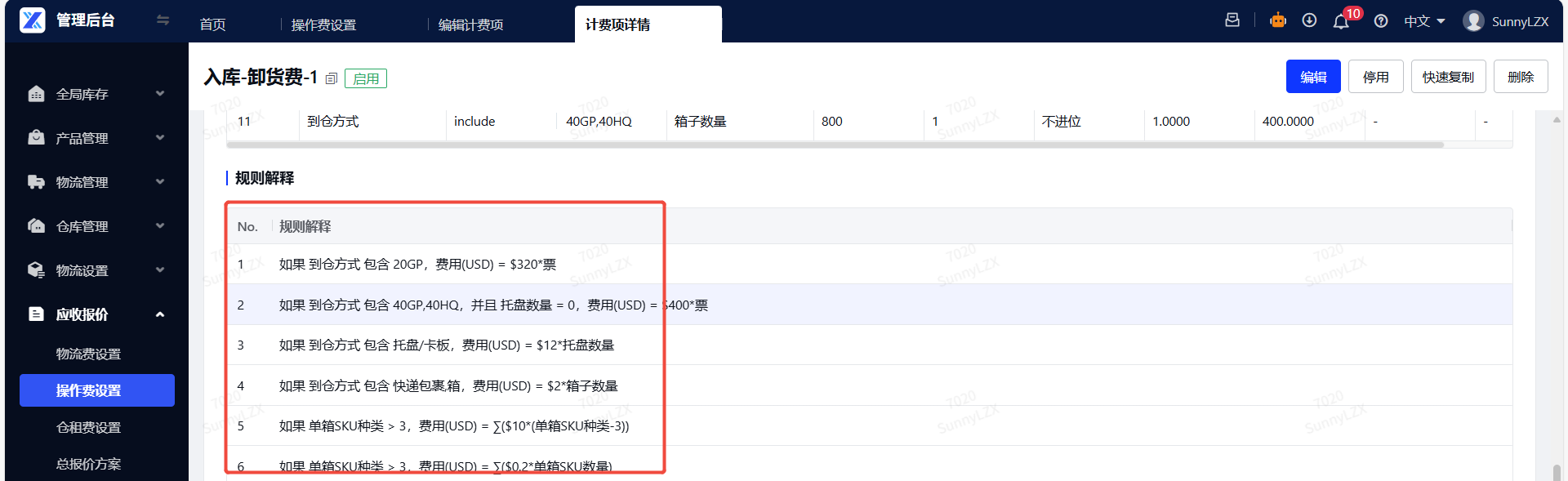Expand the 全局库存 menu
The height and width of the screenshot is (481, 1568).
[x=160, y=94]
